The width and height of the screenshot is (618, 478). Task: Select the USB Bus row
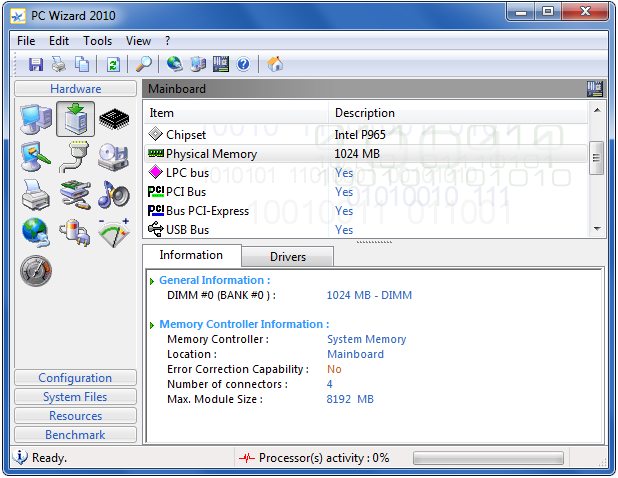point(366,230)
